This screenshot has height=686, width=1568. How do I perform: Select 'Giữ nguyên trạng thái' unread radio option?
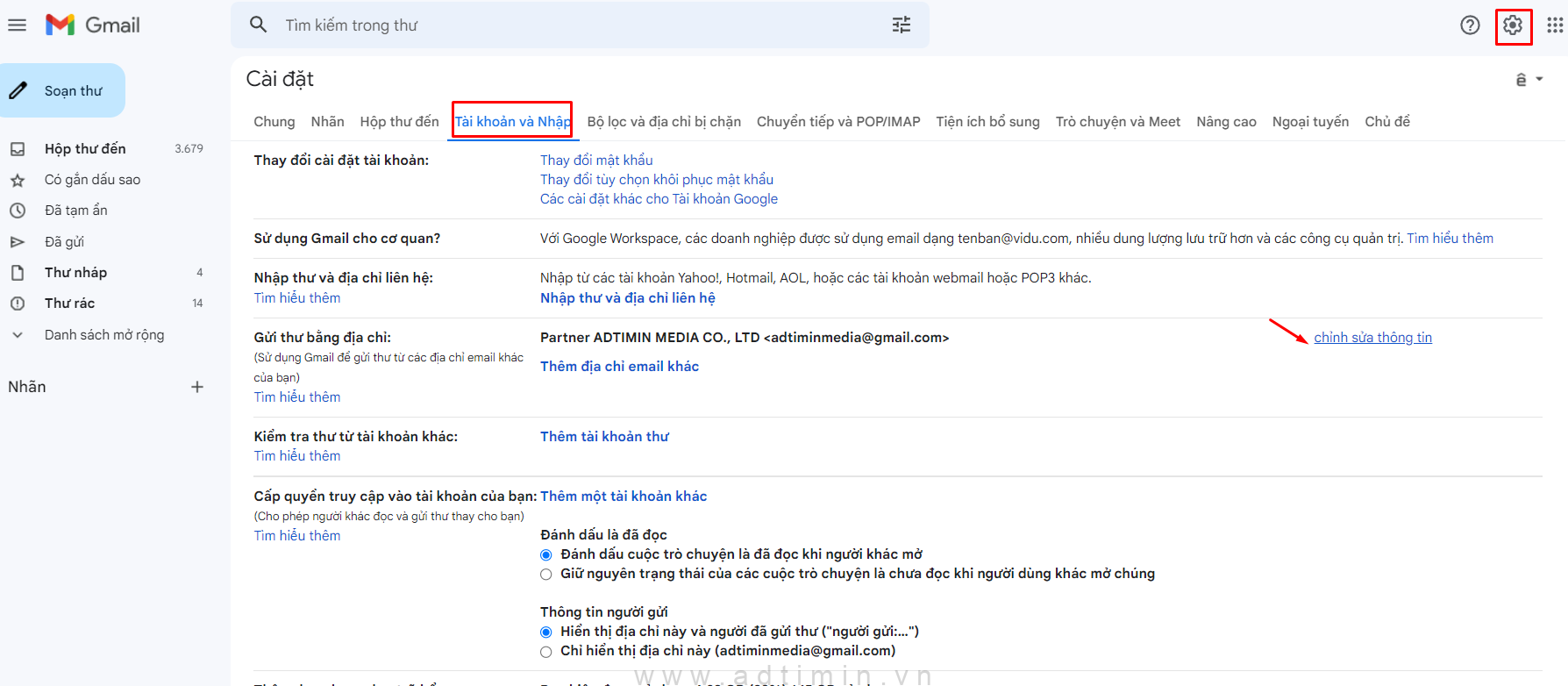[545, 574]
